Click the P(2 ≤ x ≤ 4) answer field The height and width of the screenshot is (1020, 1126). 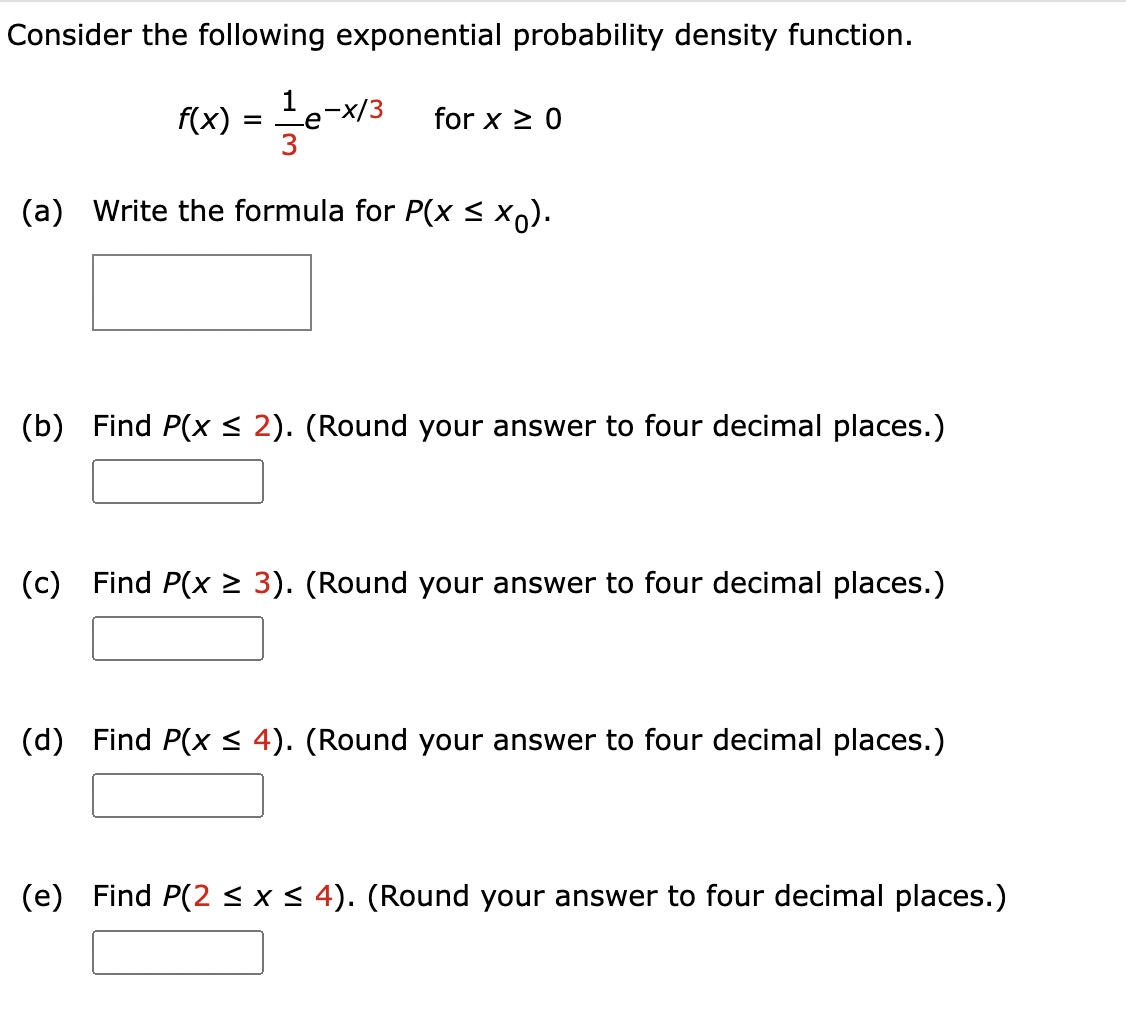click(x=177, y=952)
